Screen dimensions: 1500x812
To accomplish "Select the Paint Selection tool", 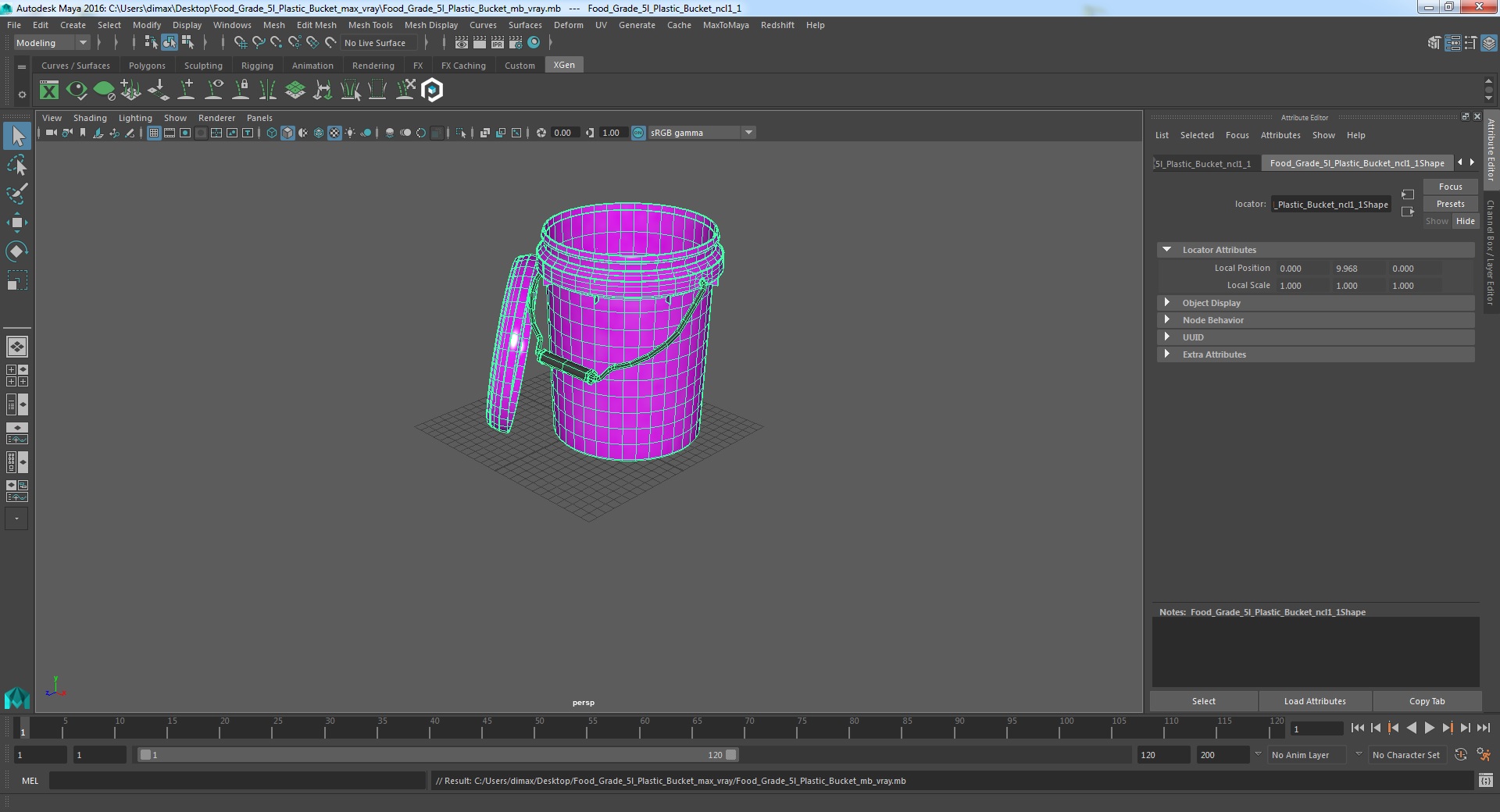I will click(x=16, y=194).
